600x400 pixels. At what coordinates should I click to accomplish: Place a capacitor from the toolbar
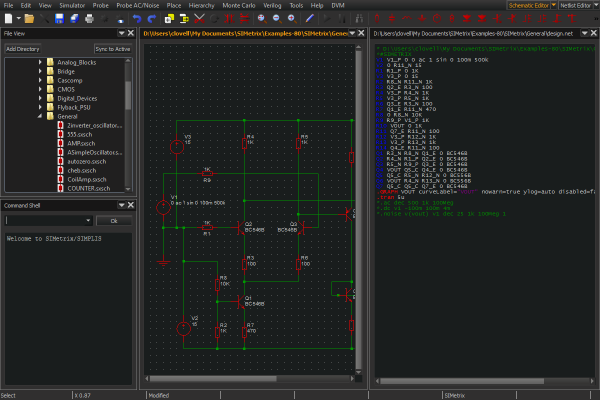click(x=392, y=18)
